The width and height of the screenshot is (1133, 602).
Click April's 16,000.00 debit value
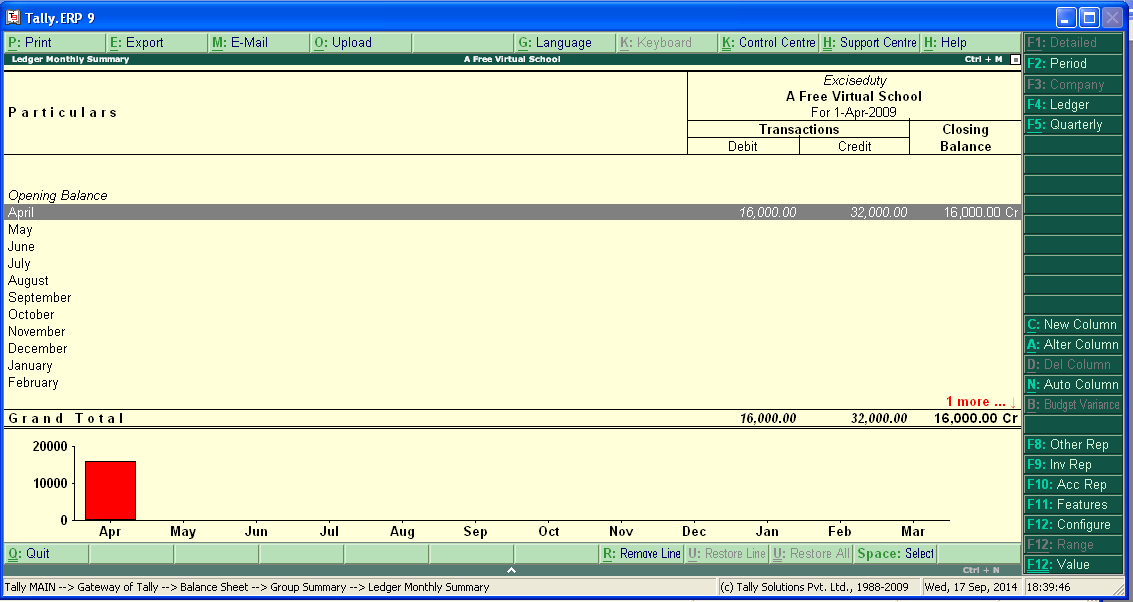[x=767, y=212]
